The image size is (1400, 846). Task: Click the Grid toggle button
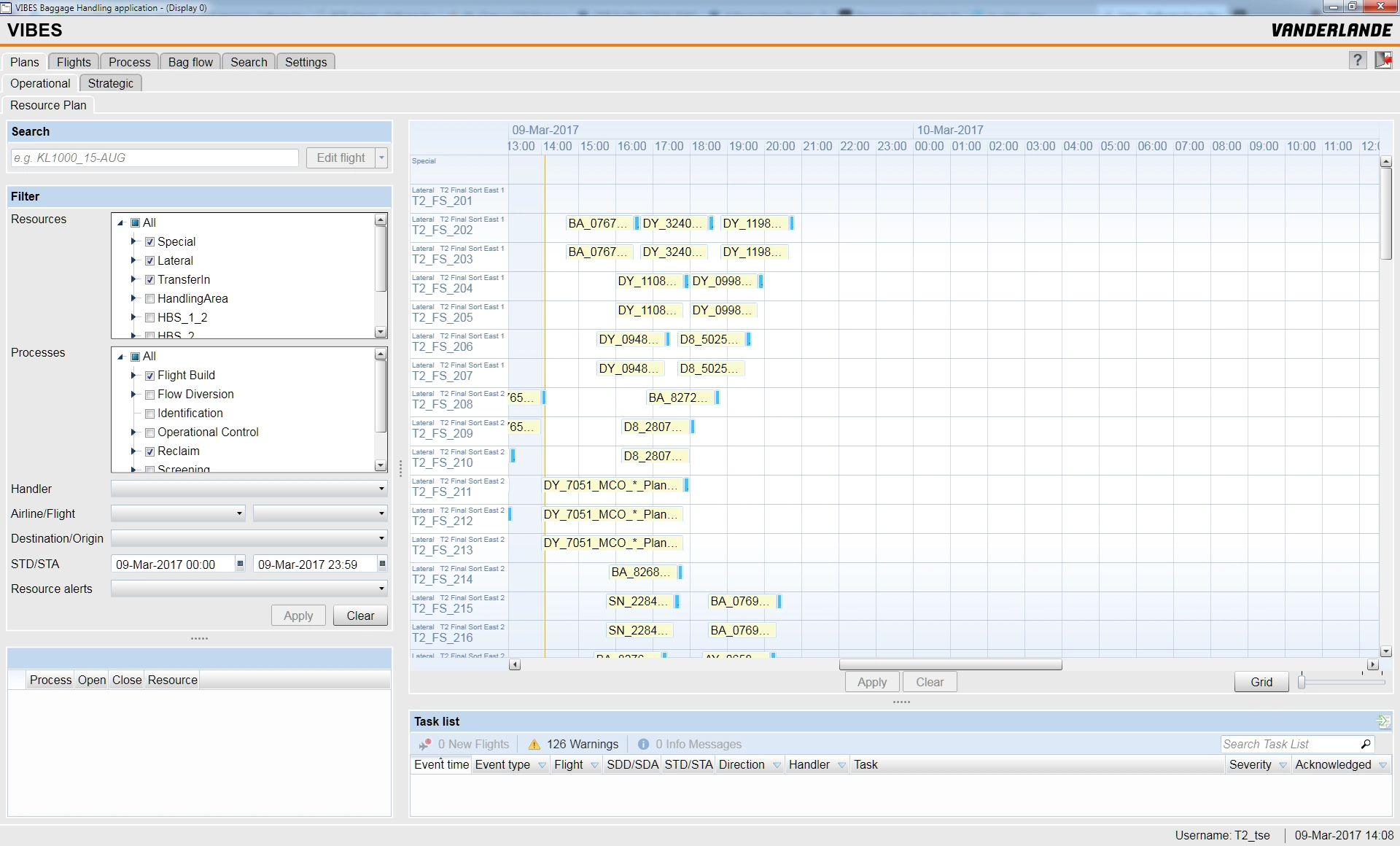[x=1259, y=682]
